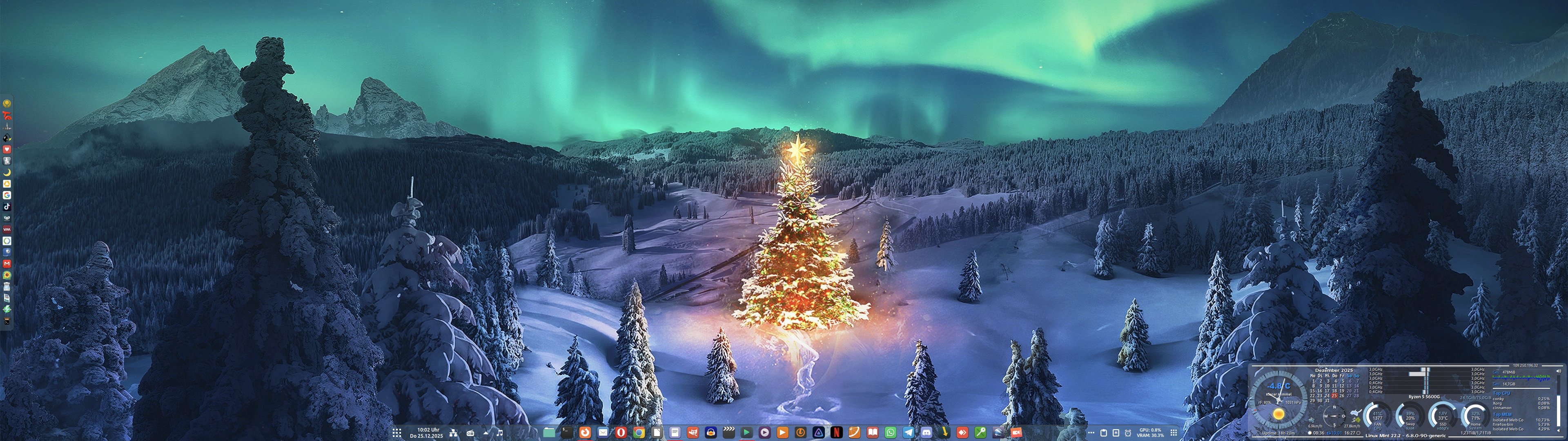1568x441 pixels.
Task: Open the Telegram messenger icon
Action: pos(909,432)
